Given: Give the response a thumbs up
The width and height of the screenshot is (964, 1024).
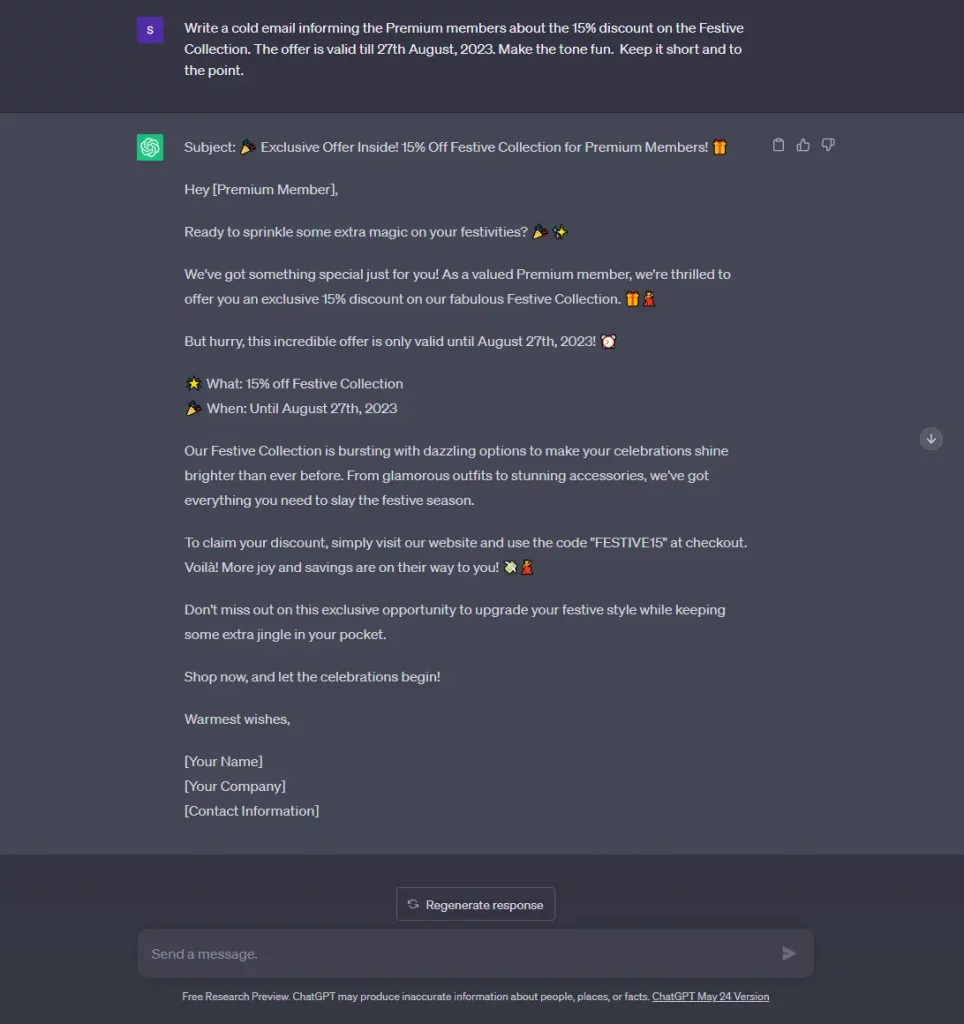Looking at the screenshot, I should (803, 145).
